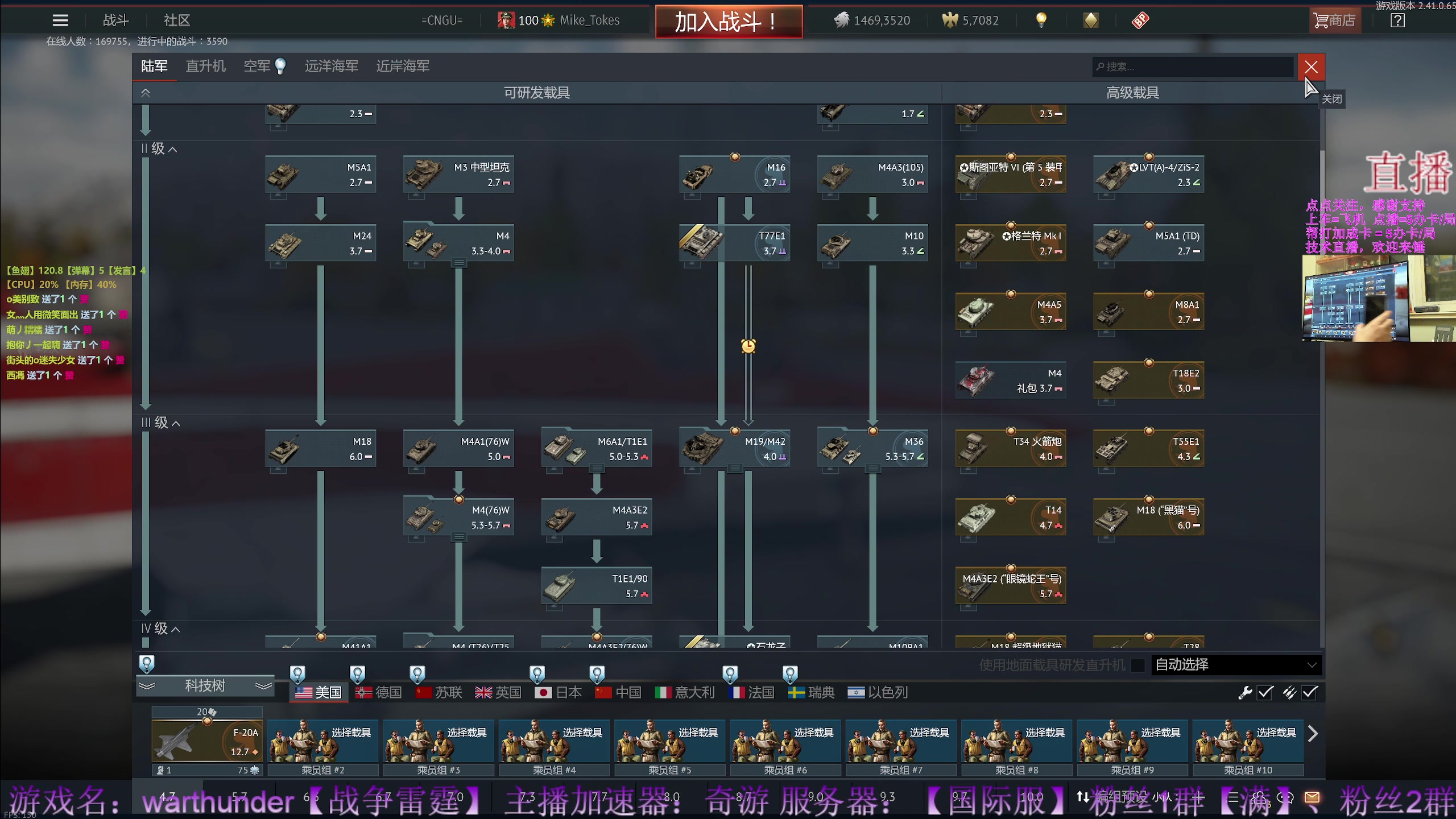
Task: Select 美国 nation tab
Action: point(319,693)
